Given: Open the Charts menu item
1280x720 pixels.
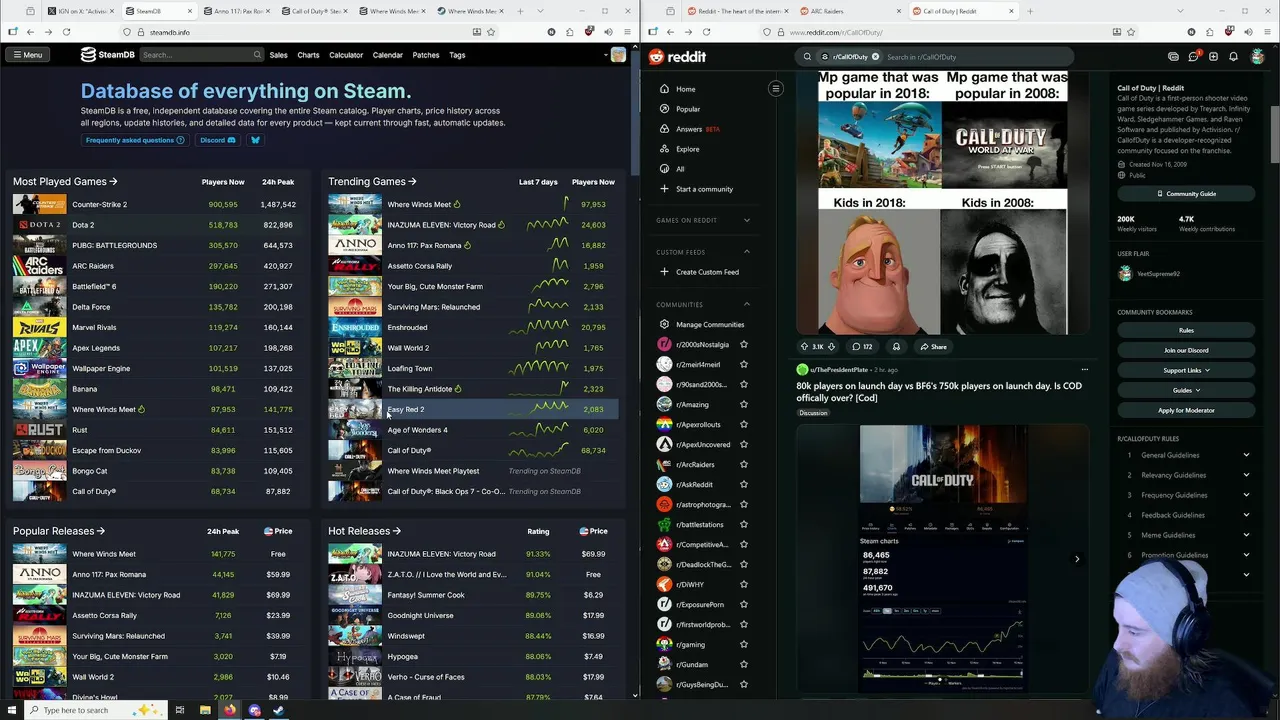Looking at the screenshot, I should point(308,55).
